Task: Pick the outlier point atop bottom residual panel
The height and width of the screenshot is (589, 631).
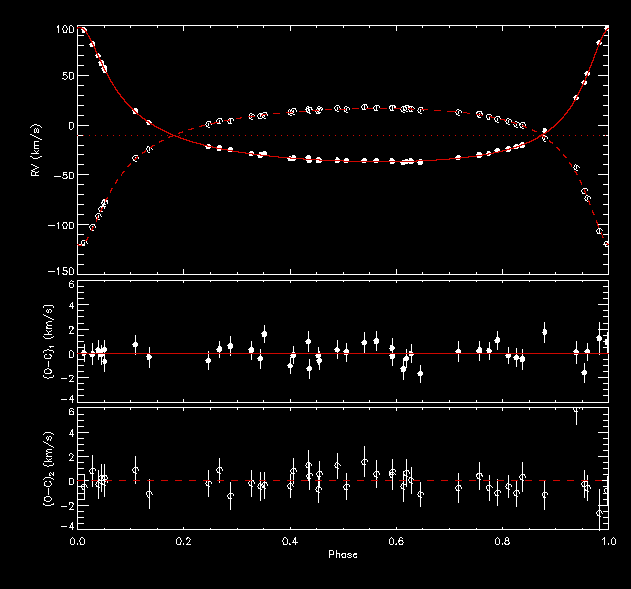Action: 576,410
